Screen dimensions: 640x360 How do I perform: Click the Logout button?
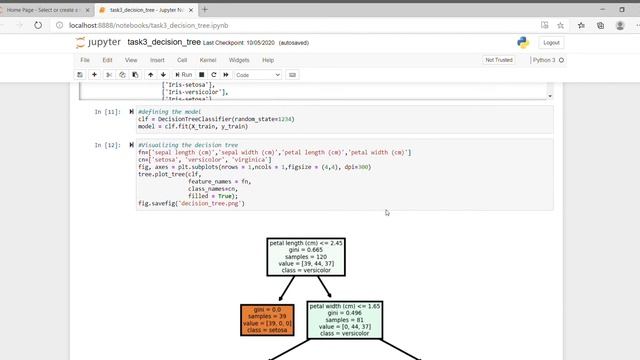pos(551,42)
